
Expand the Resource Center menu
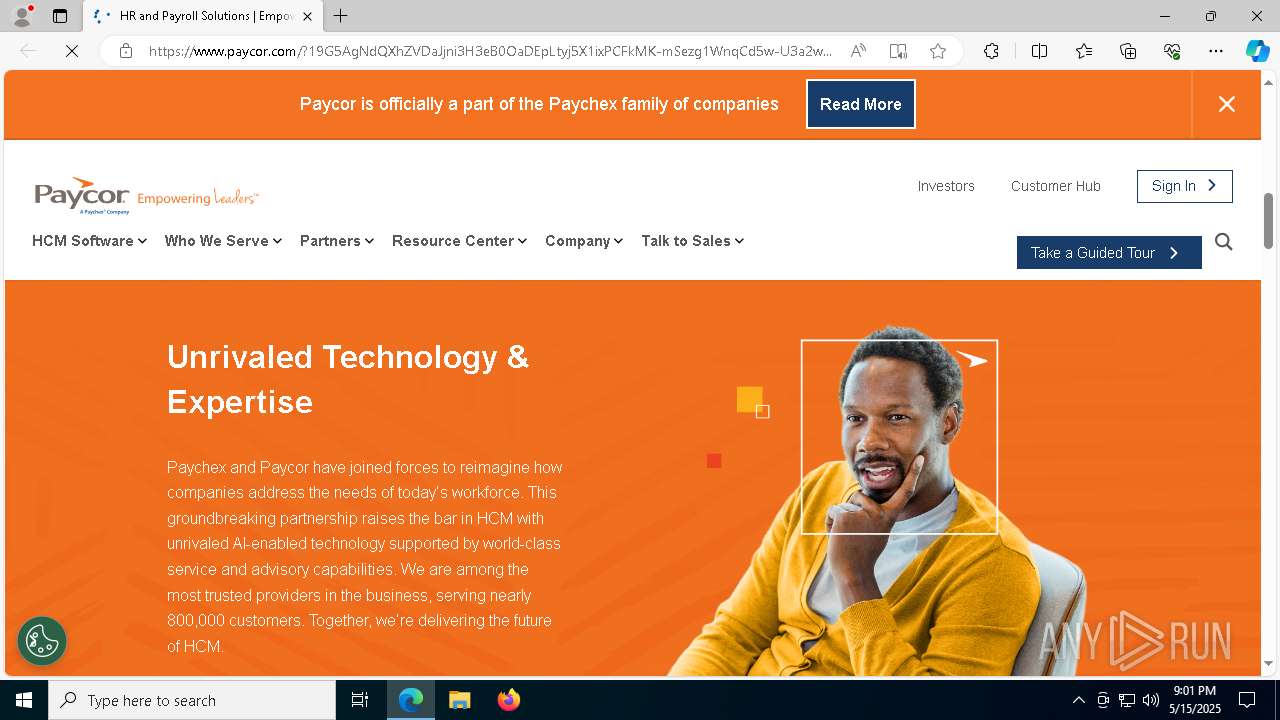pyautogui.click(x=459, y=241)
